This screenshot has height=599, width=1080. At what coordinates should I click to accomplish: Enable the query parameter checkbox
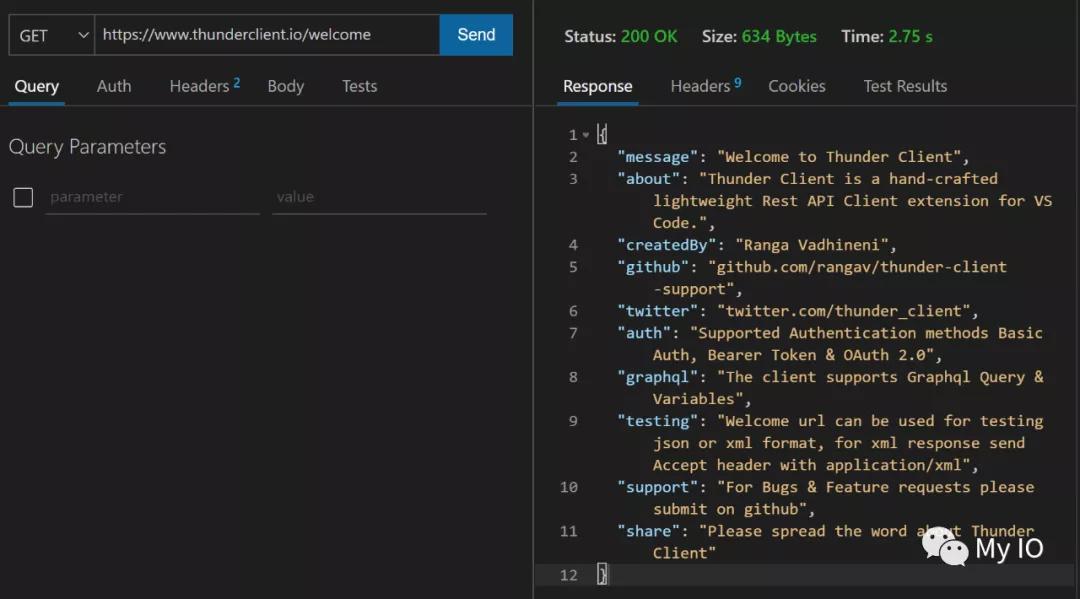(x=23, y=197)
